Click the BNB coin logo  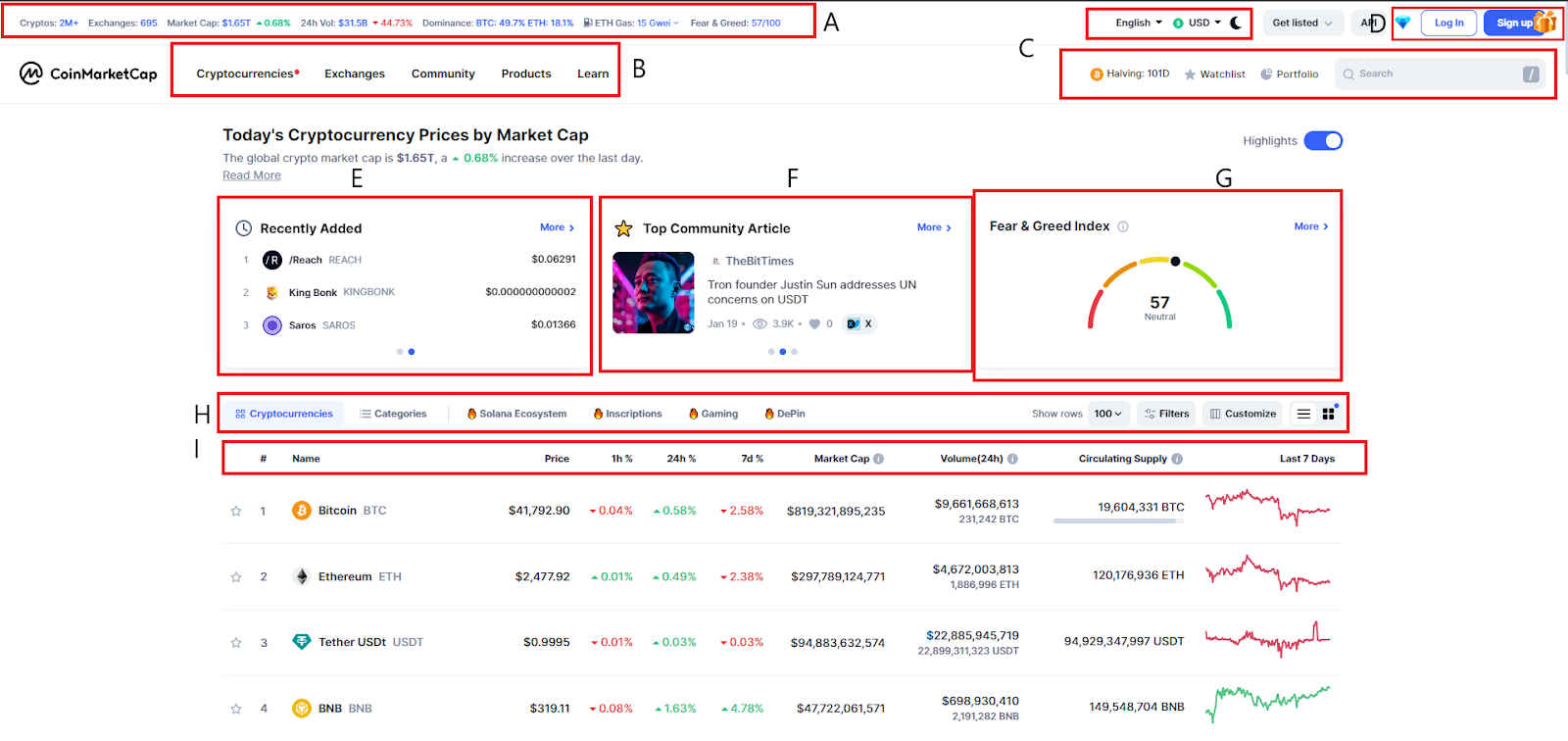point(302,708)
